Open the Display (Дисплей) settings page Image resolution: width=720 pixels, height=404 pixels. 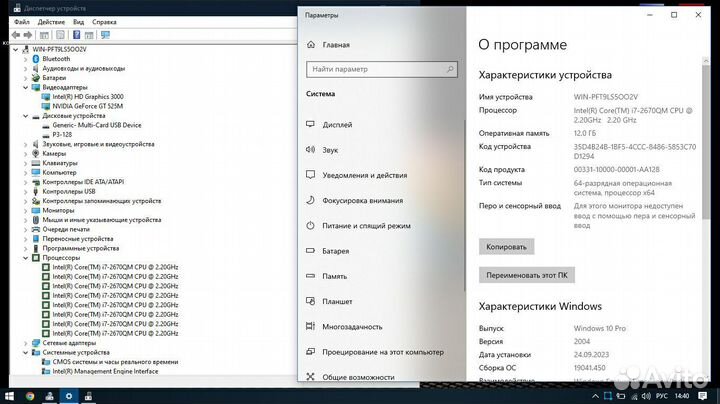click(336, 125)
